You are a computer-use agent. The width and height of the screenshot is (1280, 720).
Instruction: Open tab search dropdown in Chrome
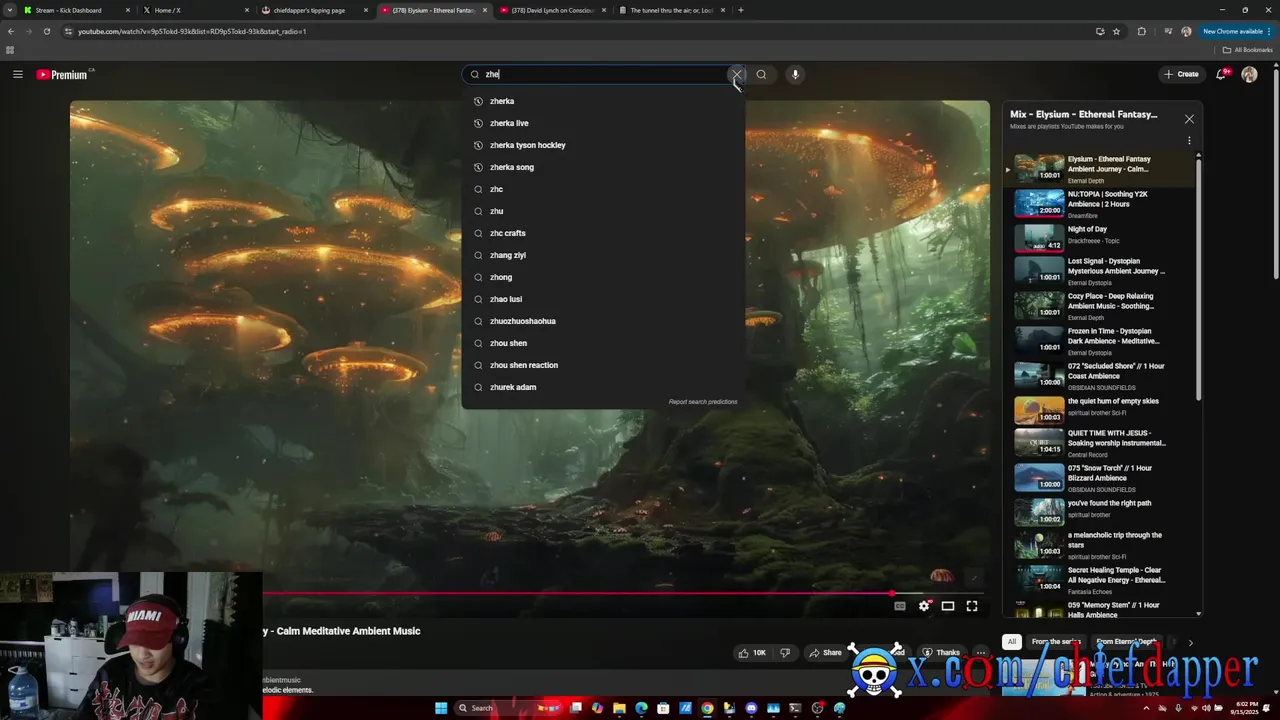pyautogui.click(x=10, y=10)
